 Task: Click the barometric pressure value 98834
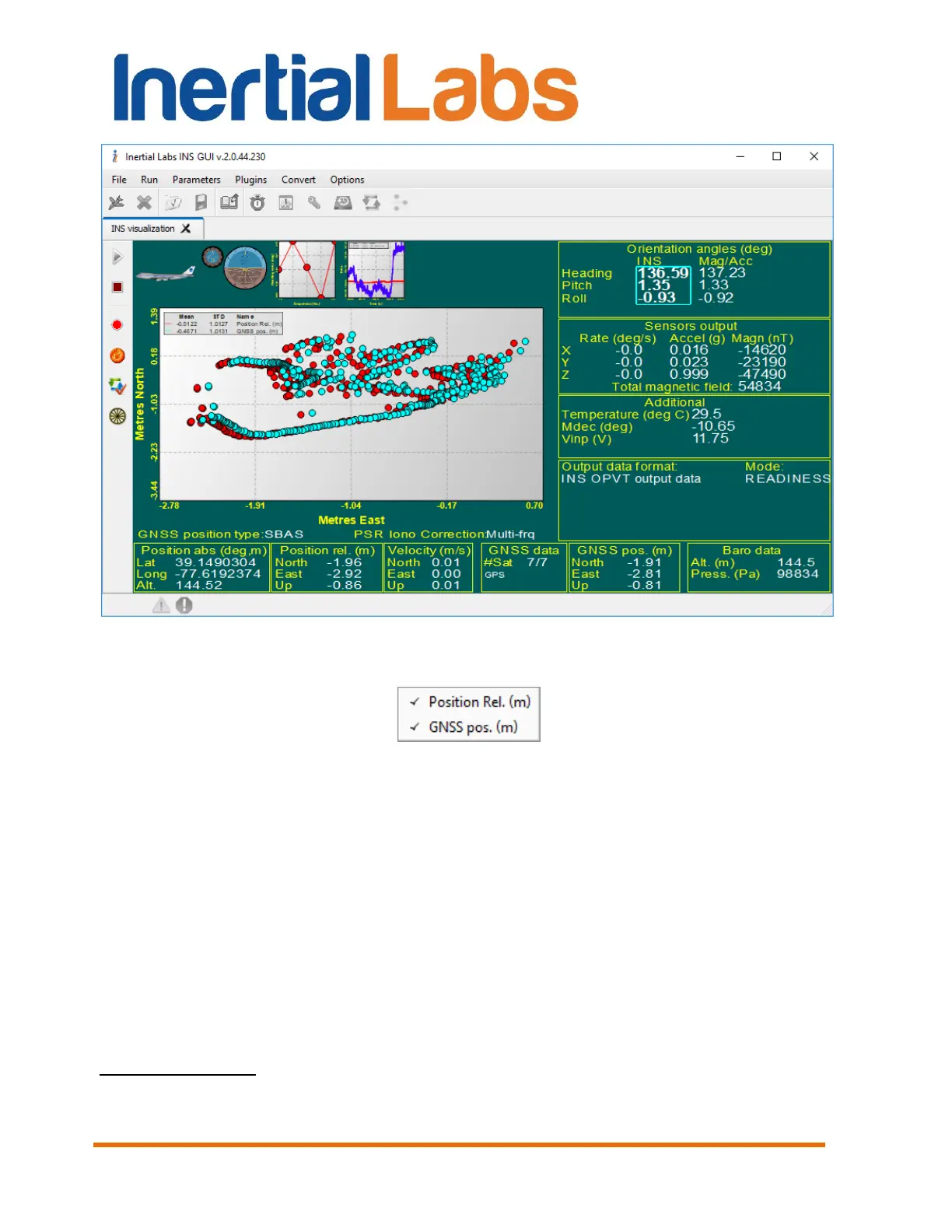coord(798,574)
